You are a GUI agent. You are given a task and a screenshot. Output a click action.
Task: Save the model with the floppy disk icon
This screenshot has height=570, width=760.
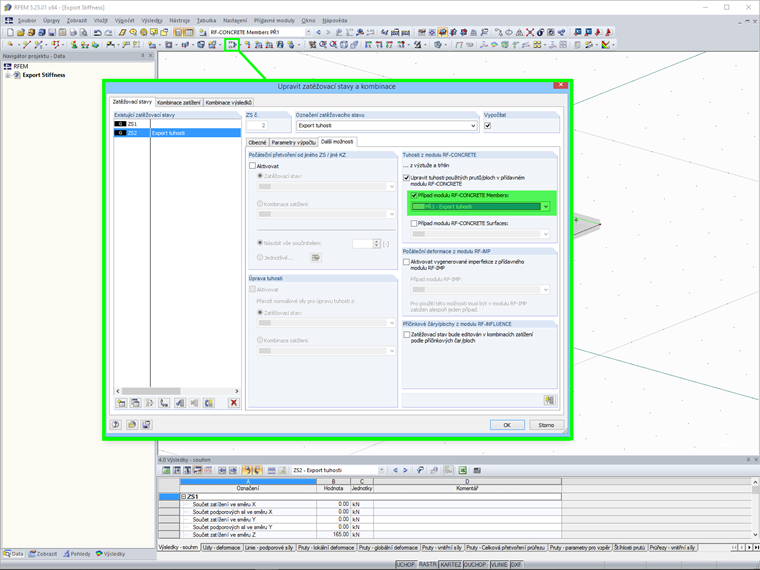[52, 32]
